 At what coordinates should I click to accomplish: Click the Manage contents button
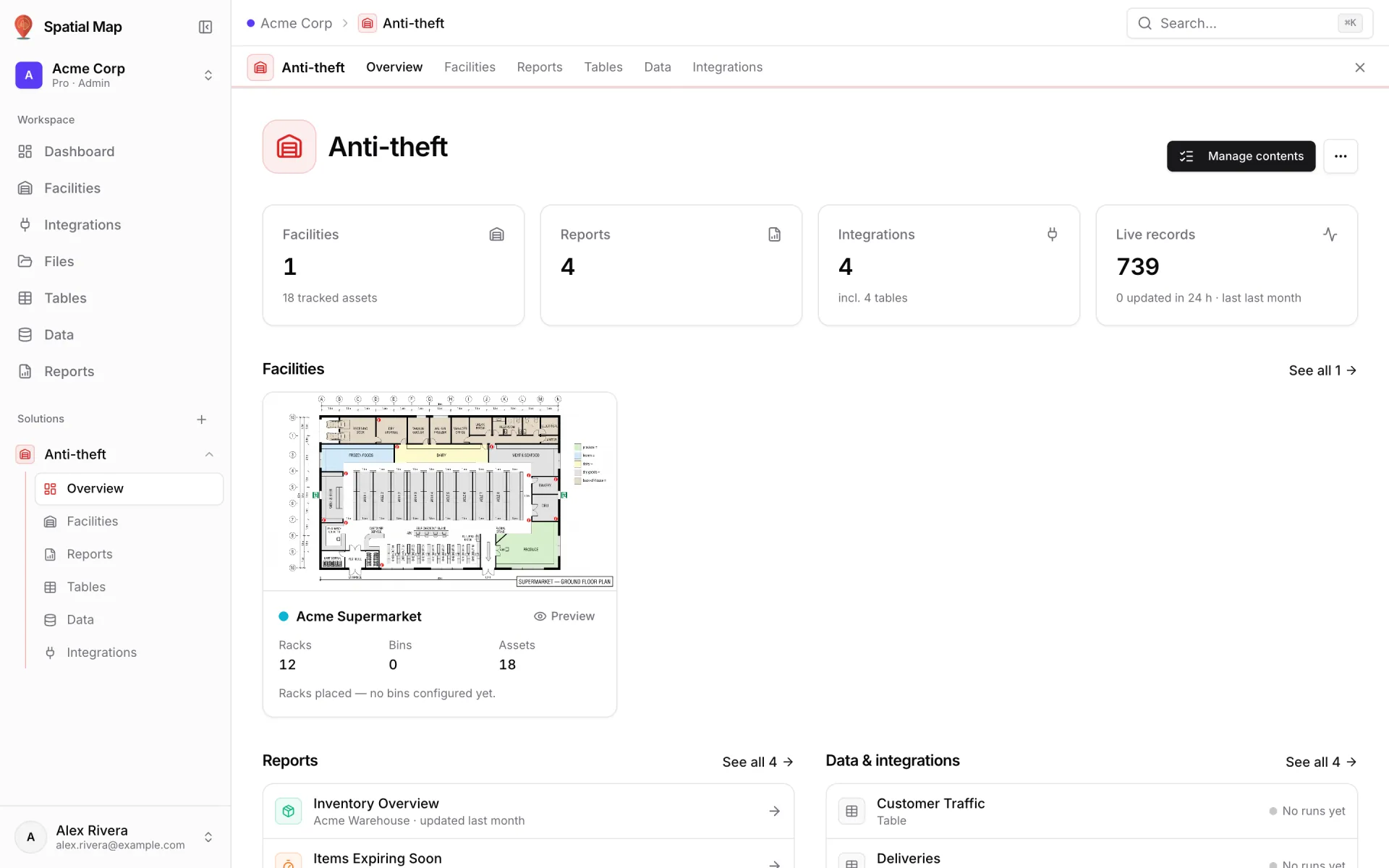pyautogui.click(x=1241, y=156)
